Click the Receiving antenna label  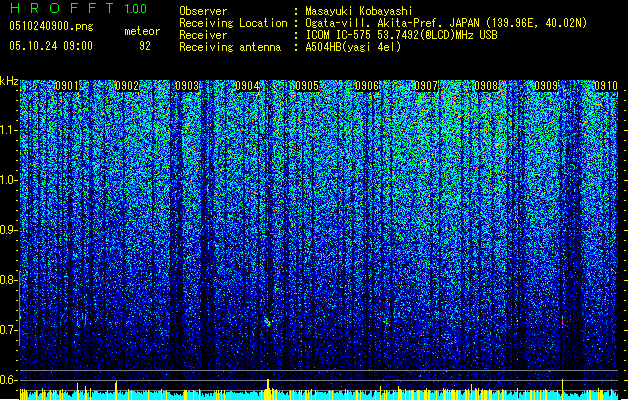[x=230, y=47]
